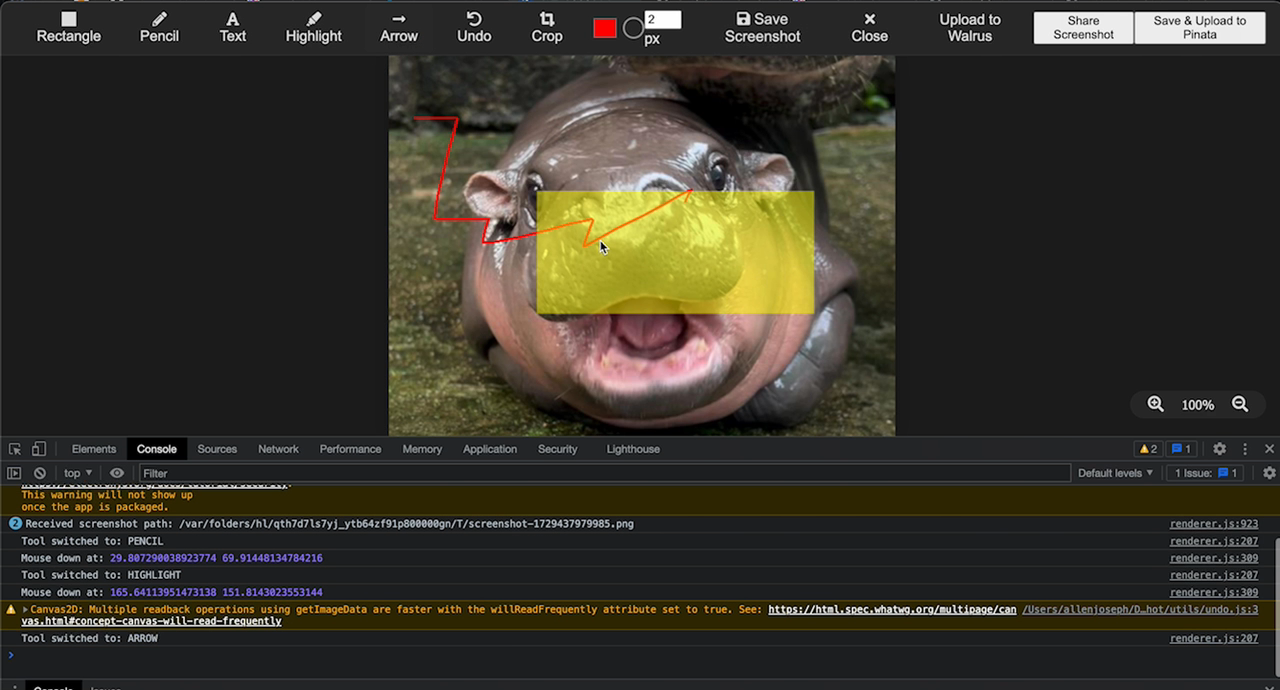Image resolution: width=1280 pixels, height=690 pixels.
Task: Click the hippo screenshot canvas
Action: [x=642, y=246]
